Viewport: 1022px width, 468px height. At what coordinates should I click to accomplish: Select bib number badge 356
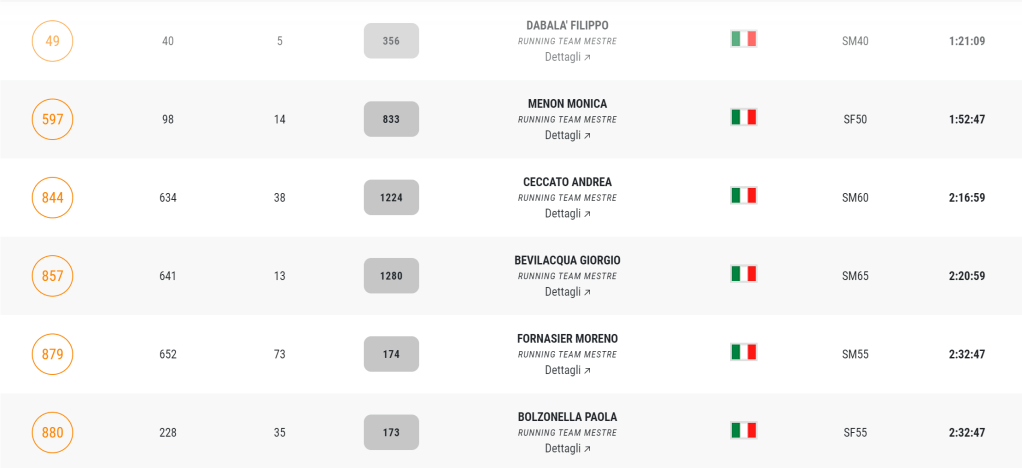(391, 41)
